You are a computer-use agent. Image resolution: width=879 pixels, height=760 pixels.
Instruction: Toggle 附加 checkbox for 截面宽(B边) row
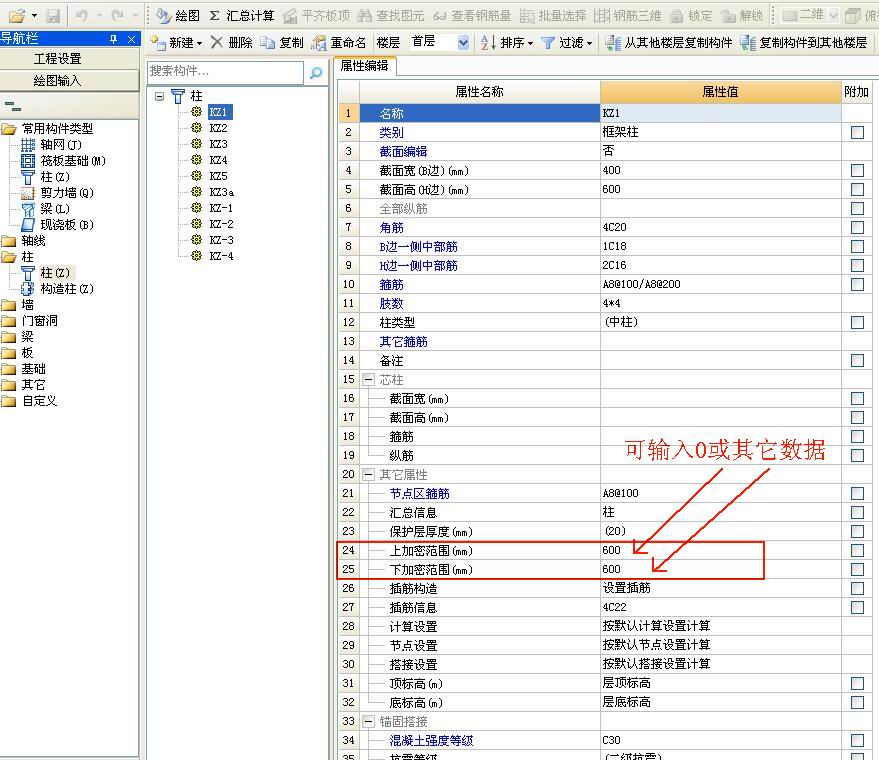857,170
